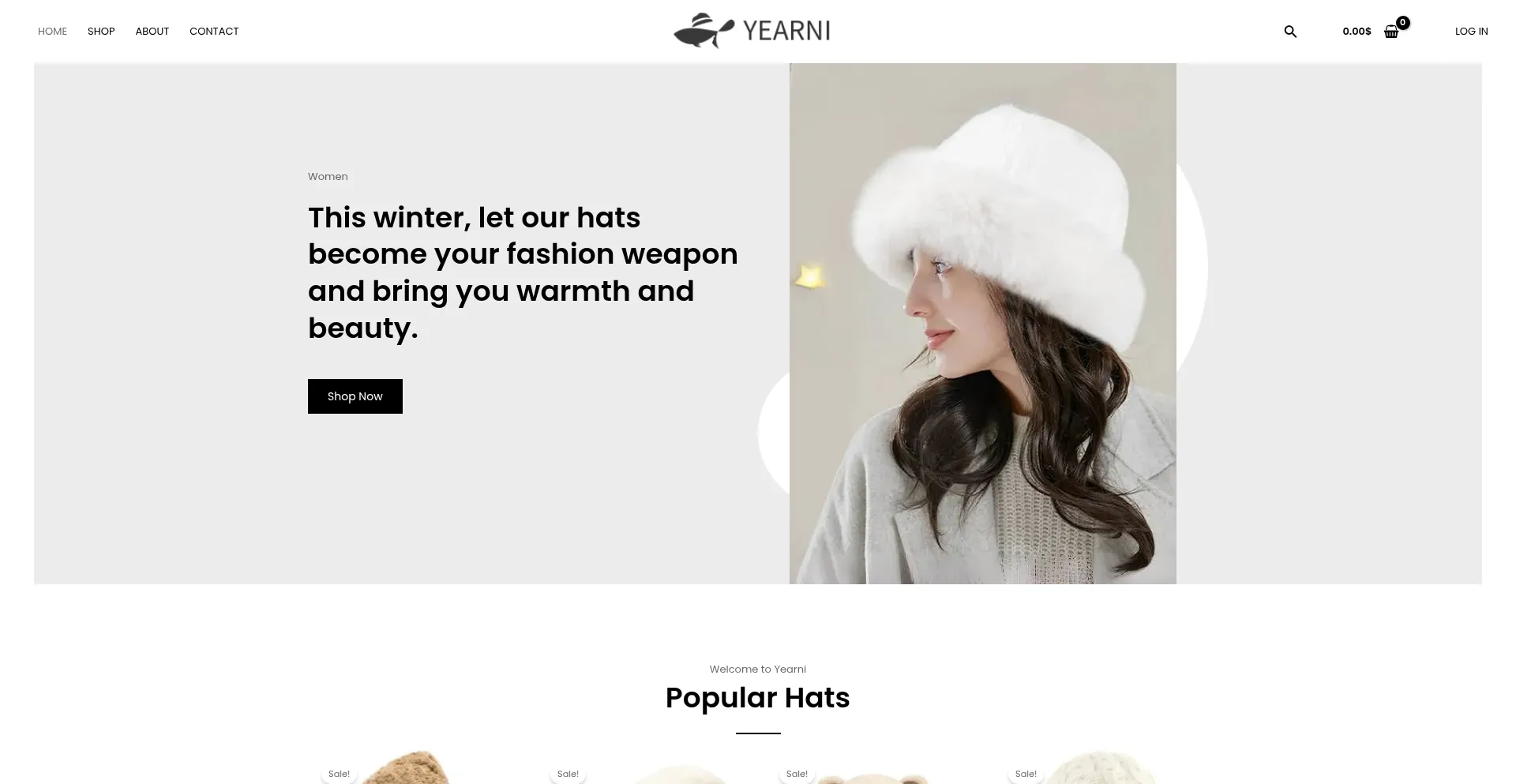Click the first product's Sale! badge

coord(339,774)
